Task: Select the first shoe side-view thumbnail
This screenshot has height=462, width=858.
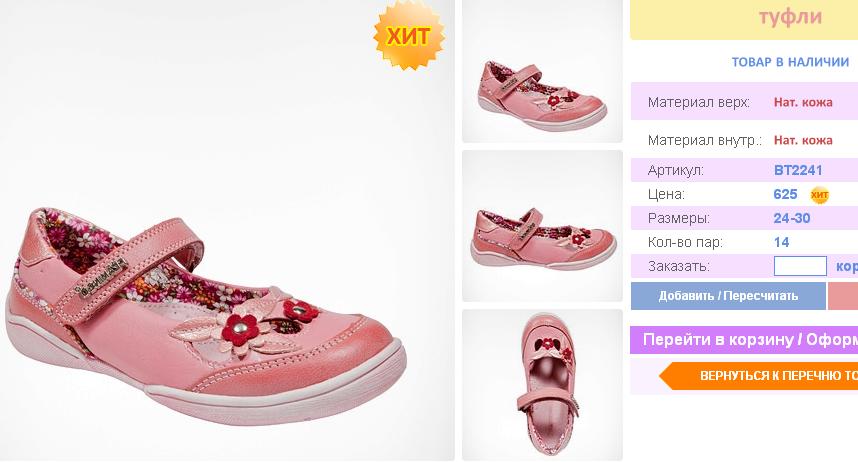Action: click(x=542, y=71)
